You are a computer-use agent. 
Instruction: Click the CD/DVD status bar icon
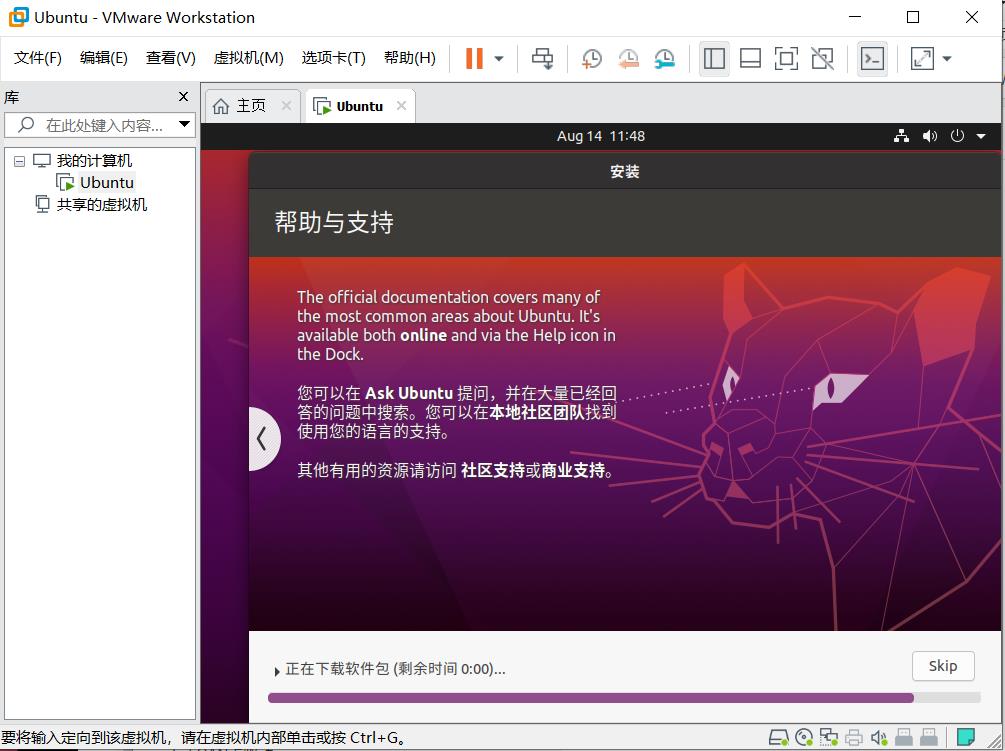pos(804,738)
